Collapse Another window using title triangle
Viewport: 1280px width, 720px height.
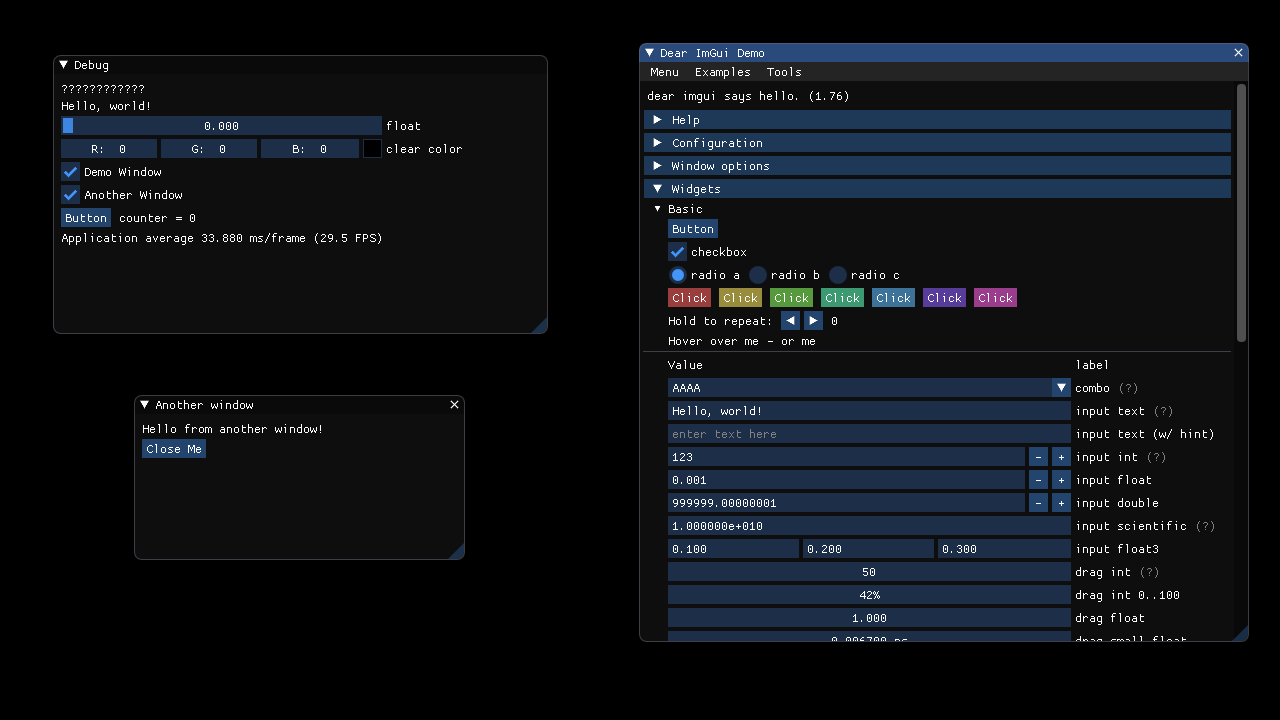[145, 405]
